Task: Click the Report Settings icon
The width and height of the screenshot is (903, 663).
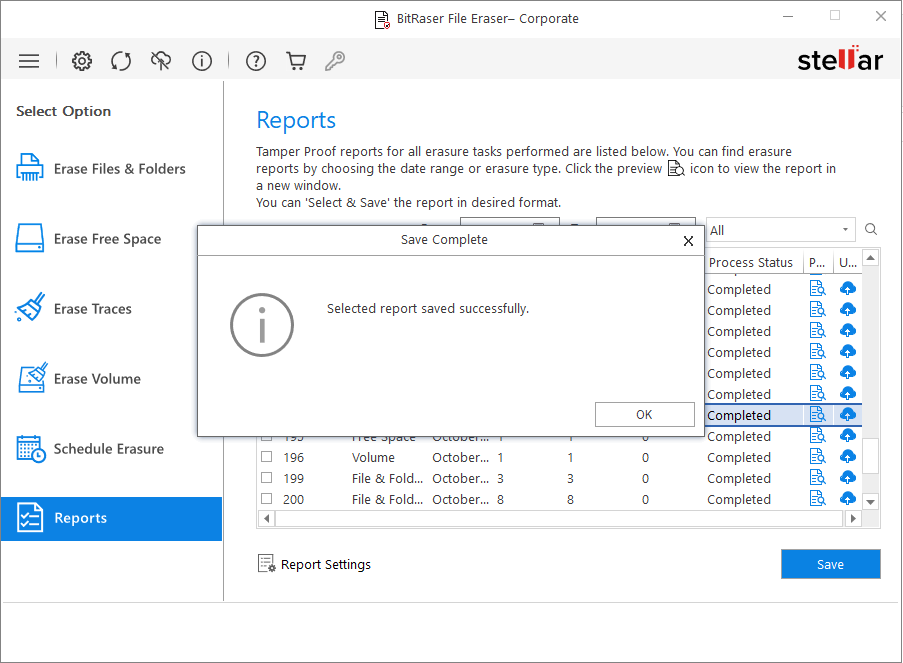Action: [267, 564]
